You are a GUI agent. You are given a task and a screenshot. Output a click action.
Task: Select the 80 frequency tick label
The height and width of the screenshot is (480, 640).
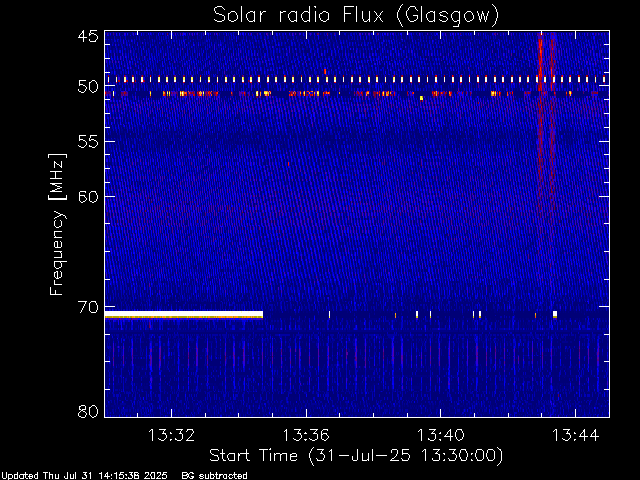click(88, 411)
